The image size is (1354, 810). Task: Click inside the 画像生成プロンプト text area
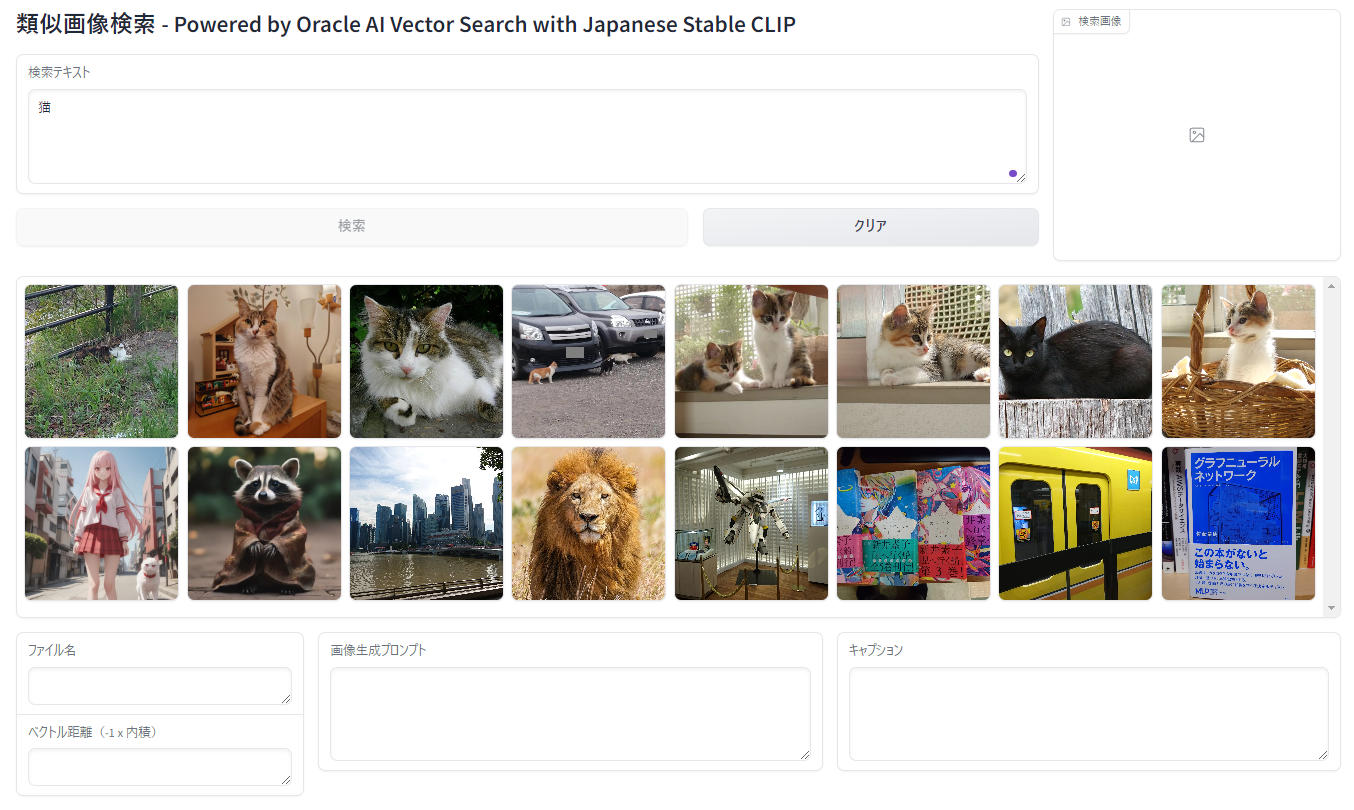point(570,714)
